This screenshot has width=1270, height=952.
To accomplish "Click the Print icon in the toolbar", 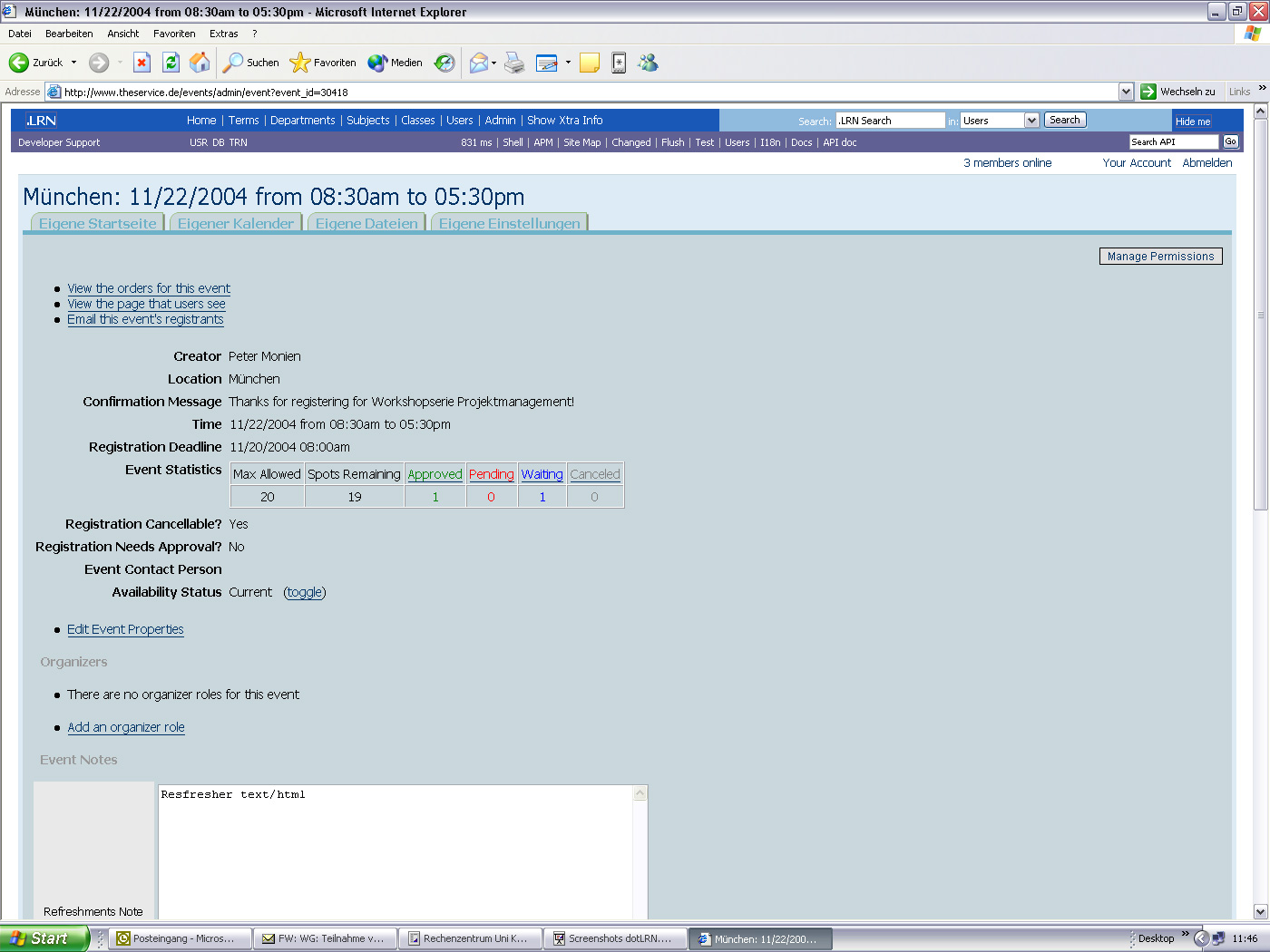I will click(x=513, y=63).
